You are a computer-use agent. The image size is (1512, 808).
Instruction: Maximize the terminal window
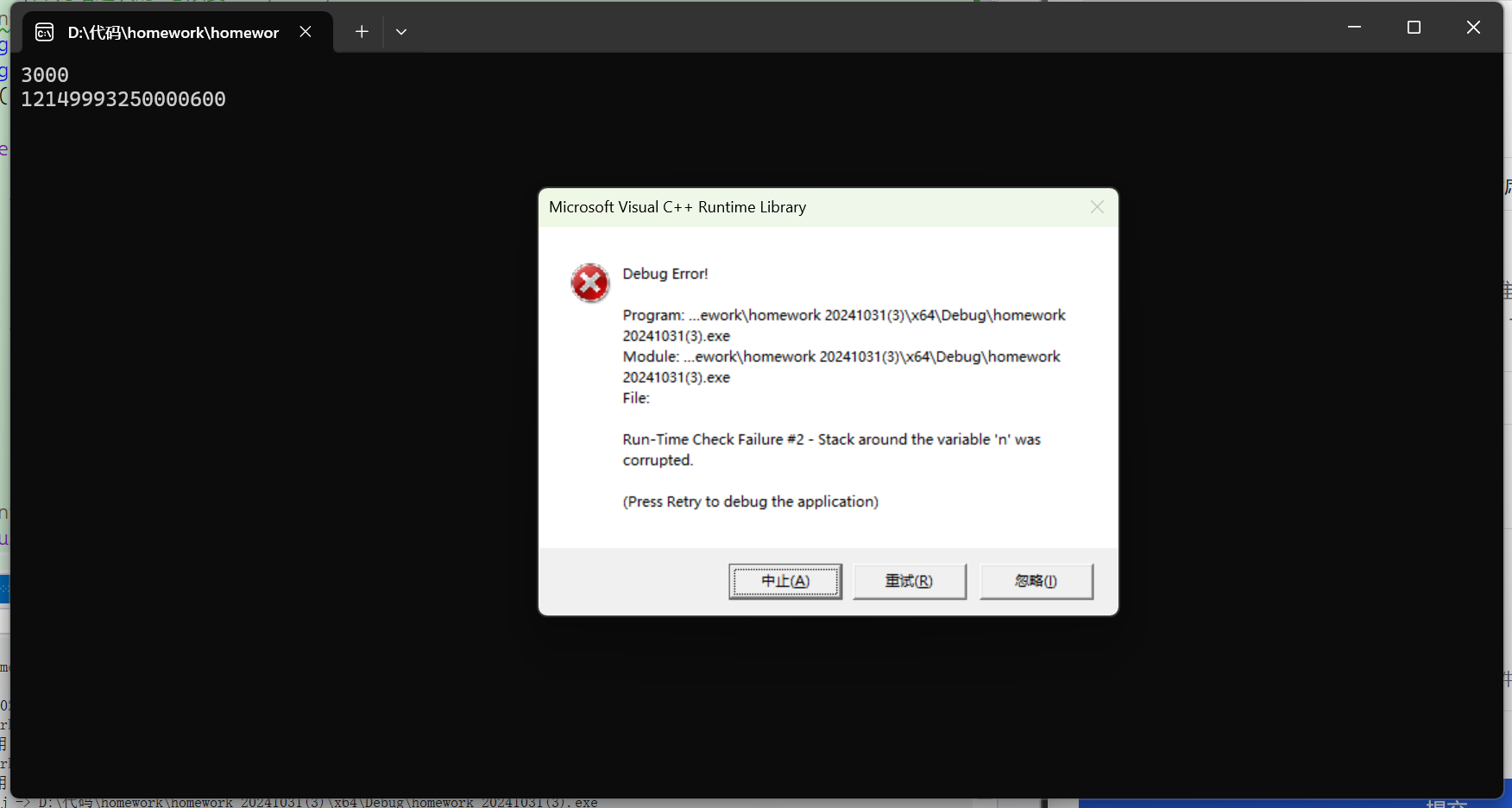tap(1414, 28)
